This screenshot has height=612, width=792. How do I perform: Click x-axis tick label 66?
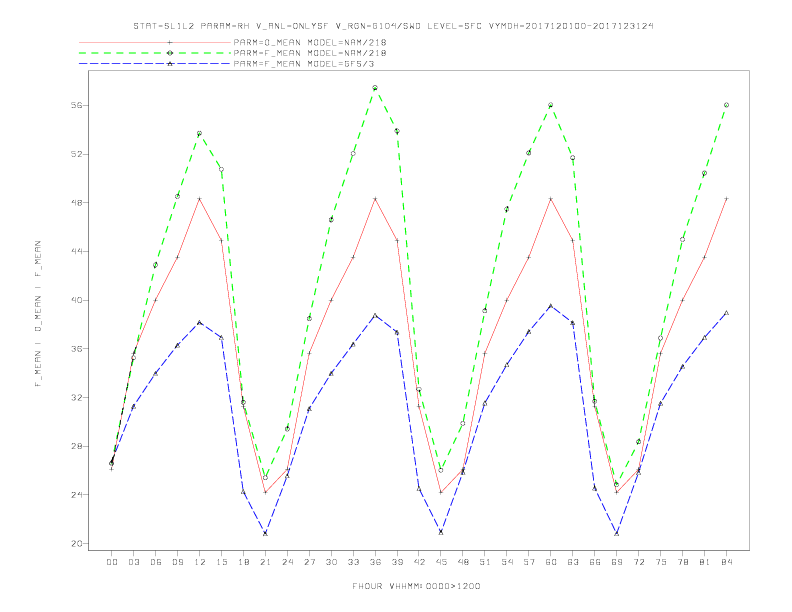coord(595,562)
